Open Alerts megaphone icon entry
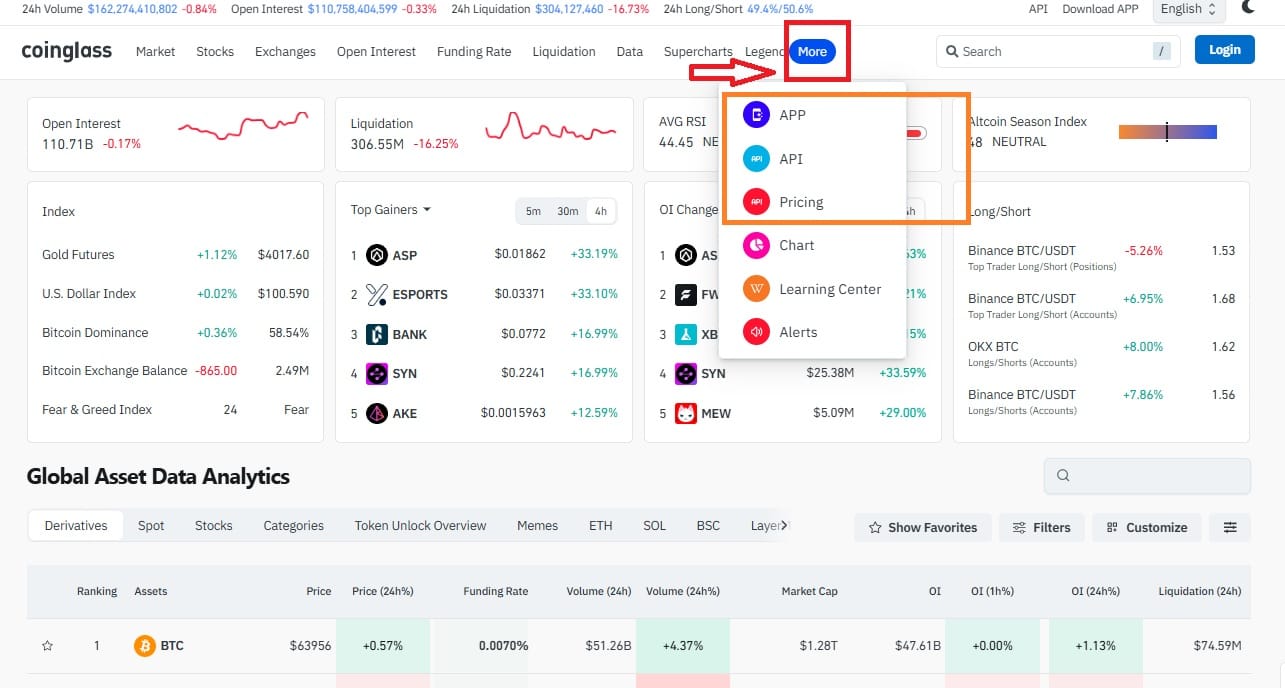1285x688 pixels. pos(757,332)
